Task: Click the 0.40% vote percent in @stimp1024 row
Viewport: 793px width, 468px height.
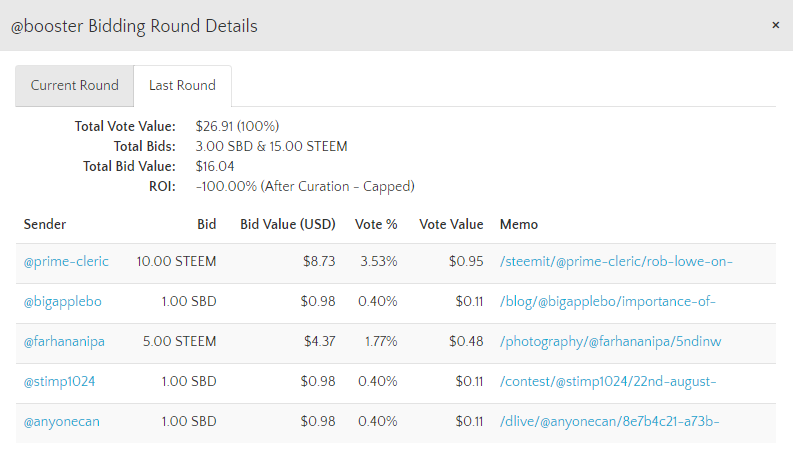Action: point(377,381)
